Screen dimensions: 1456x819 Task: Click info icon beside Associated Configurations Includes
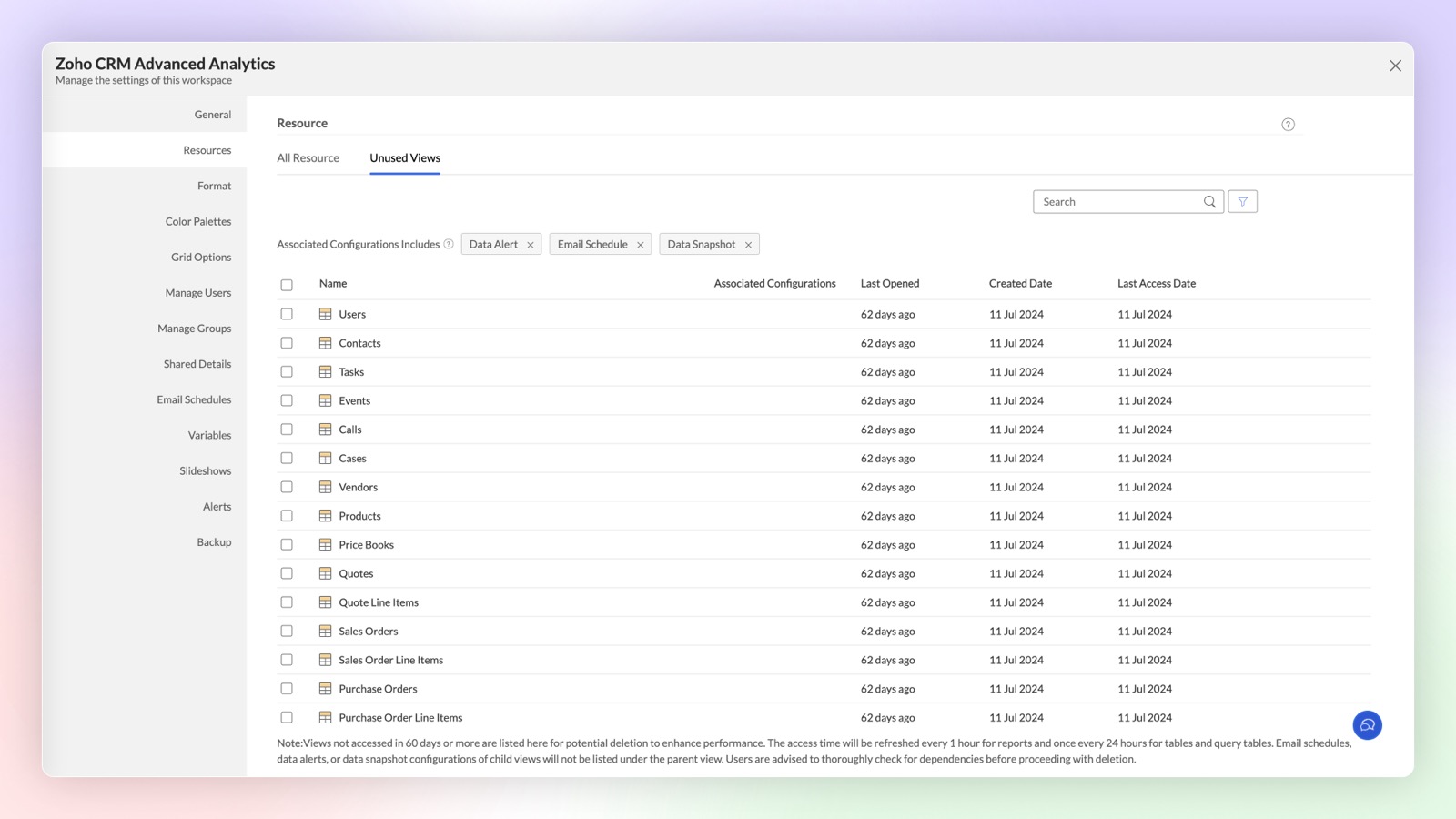pos(449,244)
